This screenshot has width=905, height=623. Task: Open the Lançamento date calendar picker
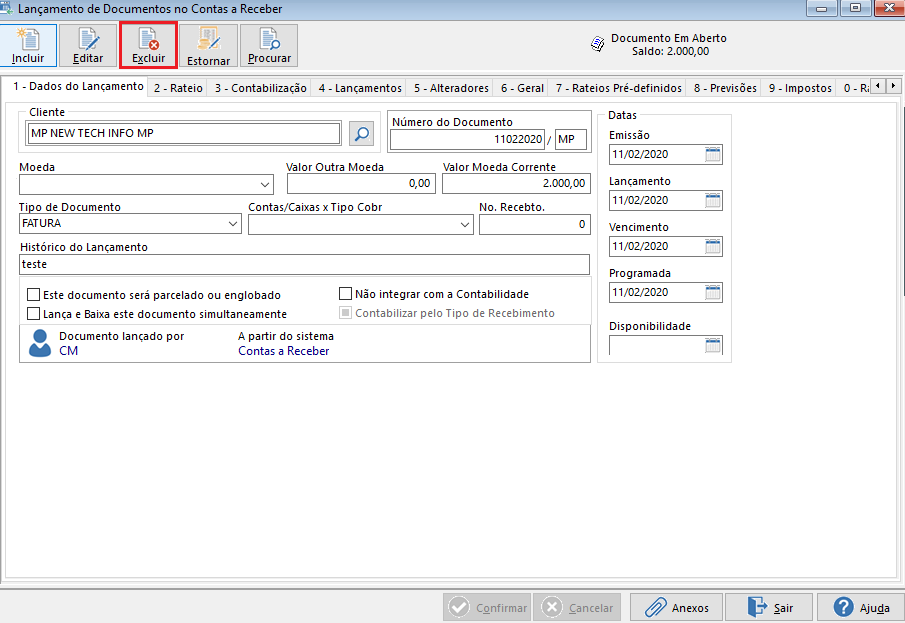click(713, 200)
